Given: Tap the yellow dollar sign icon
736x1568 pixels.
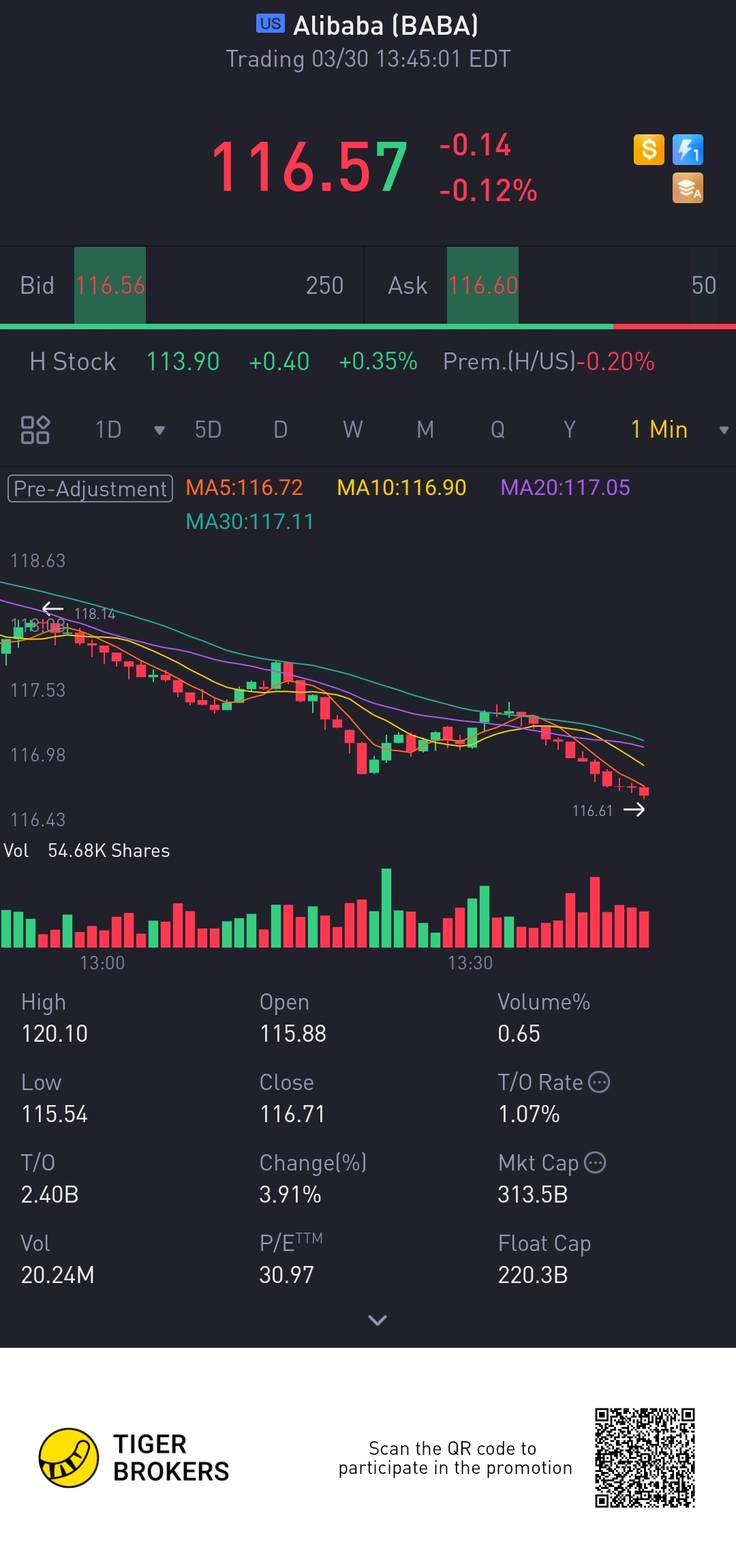Looking at the screenshot, I should 649,149.
